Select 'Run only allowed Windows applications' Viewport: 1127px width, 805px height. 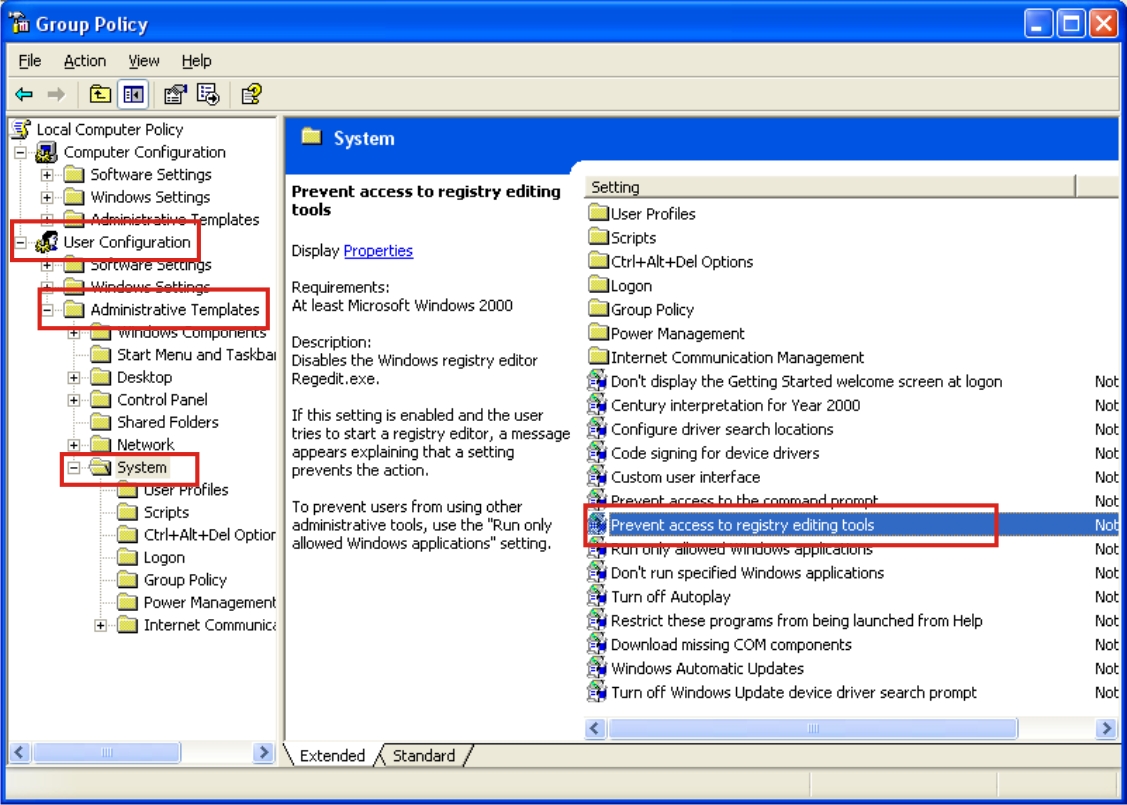tap(741, 549)
